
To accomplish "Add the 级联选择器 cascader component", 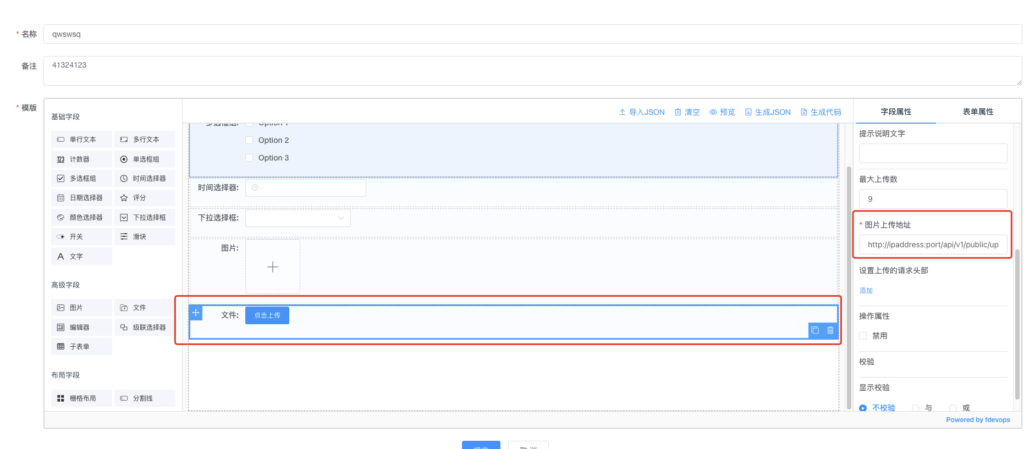I will point(144,327).
